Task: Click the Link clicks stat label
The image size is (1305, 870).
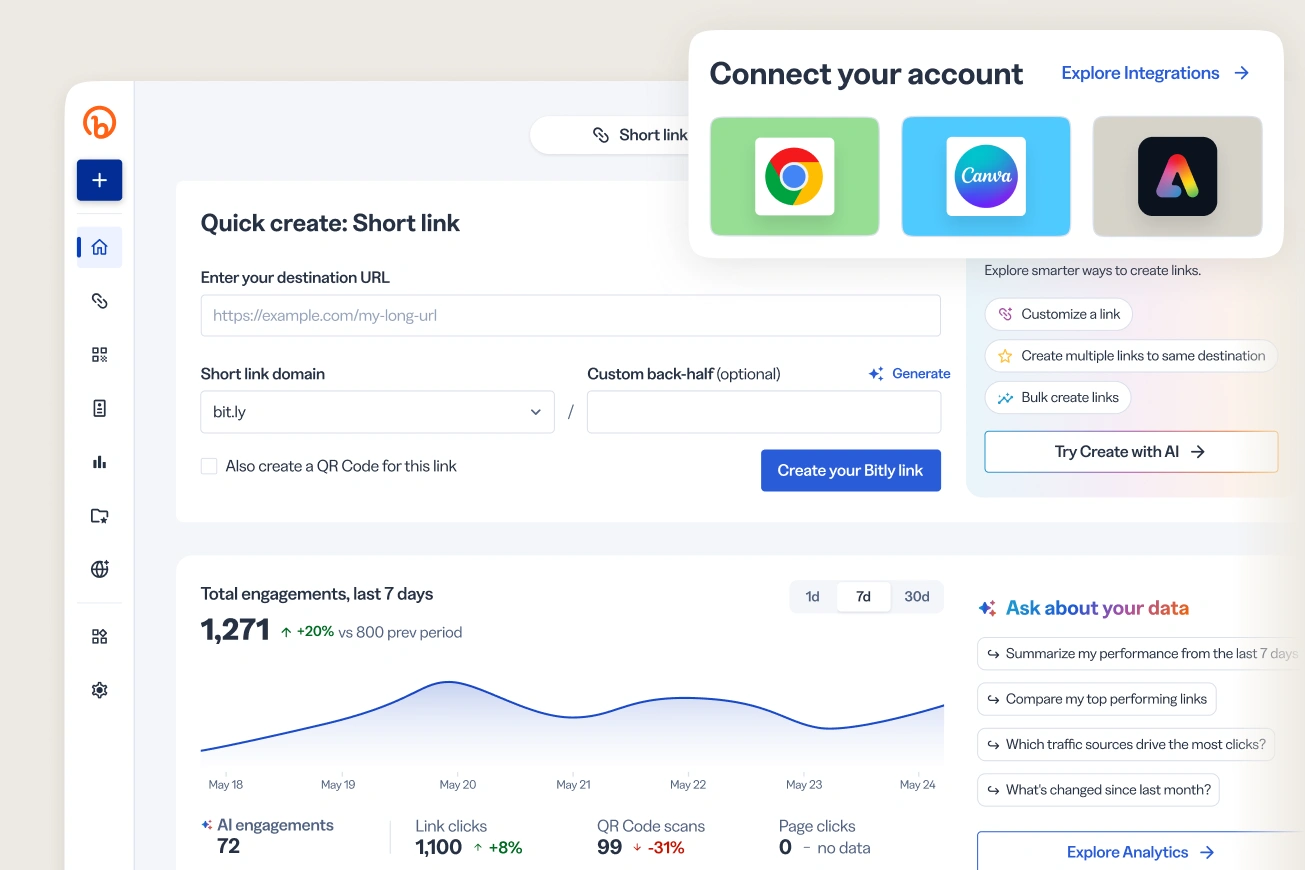Action: 451,826
